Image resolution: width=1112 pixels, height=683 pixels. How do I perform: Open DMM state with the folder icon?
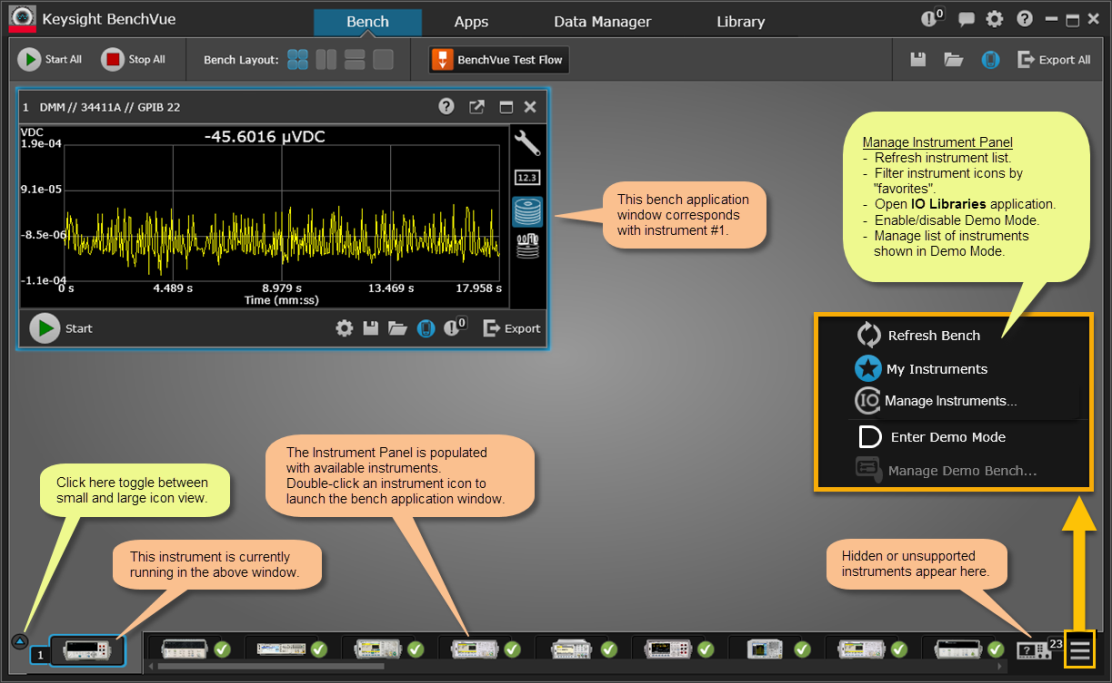click(x=397, y=328)
